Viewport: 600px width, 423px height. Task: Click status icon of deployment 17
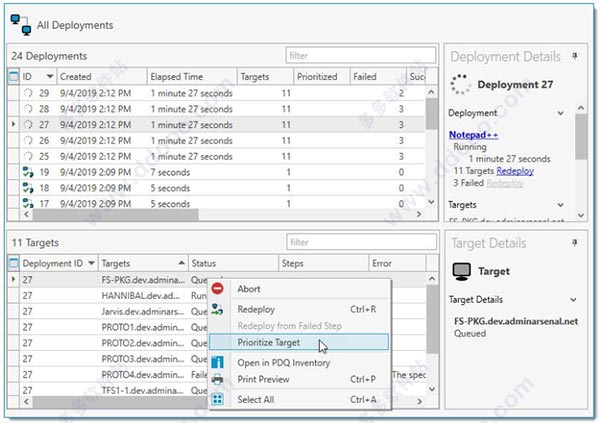click(28, 203)
